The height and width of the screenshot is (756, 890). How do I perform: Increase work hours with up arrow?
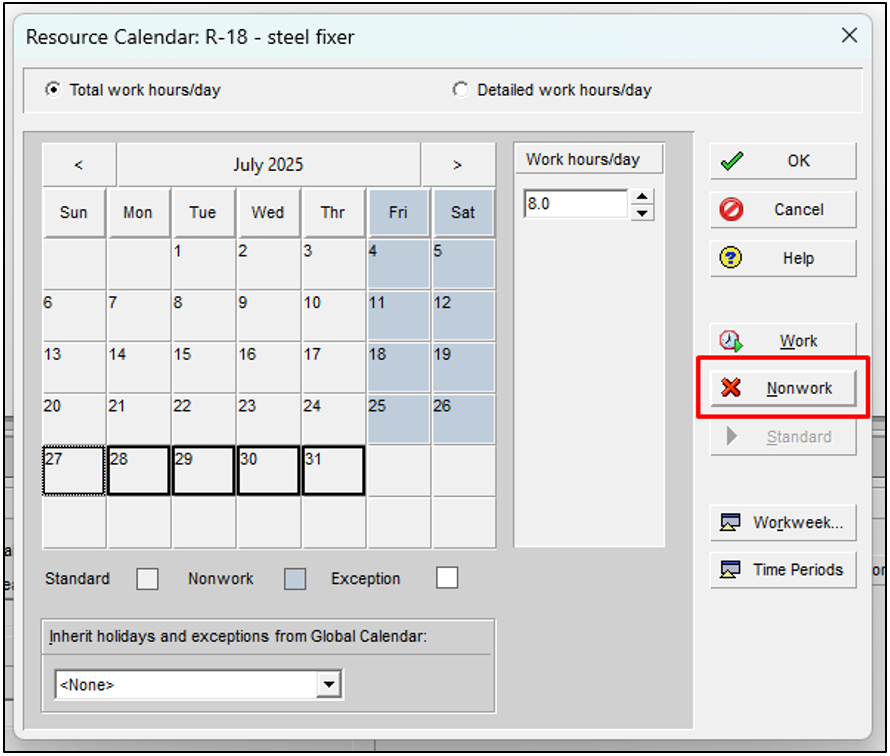643,197
